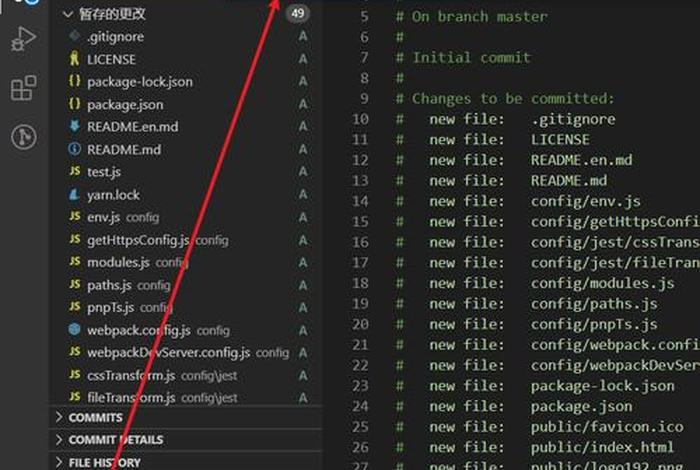Click editor line 'new file: config/env.js'
The image size is (700, 470).
518,201
